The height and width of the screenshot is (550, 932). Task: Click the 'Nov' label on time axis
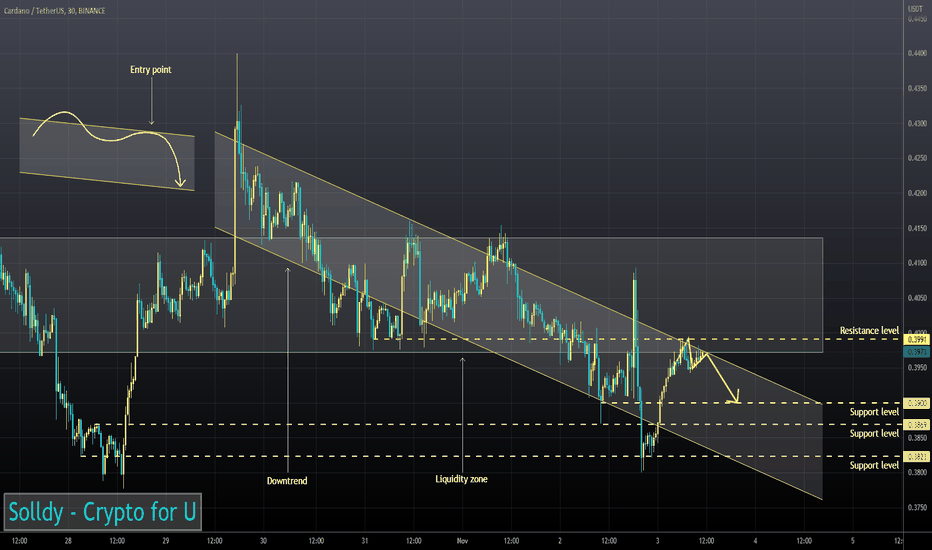(462, 540)
